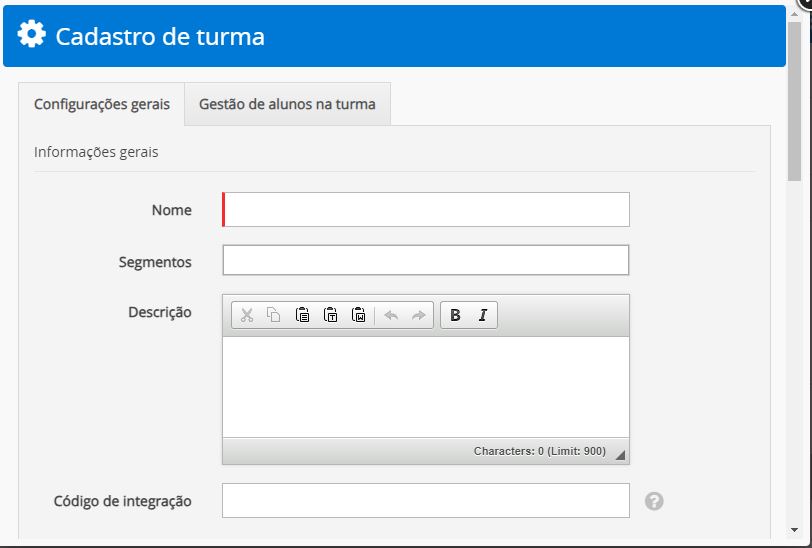
Task: Click the Paste icon in editor toolbar
Action: (302, 315)
